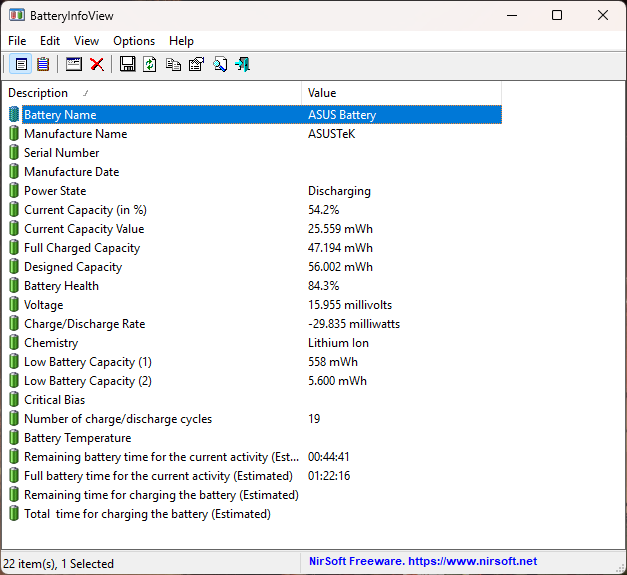
Task: Click the Lithium Ion value
Action: pyautogui.click(x=338, y=343)
